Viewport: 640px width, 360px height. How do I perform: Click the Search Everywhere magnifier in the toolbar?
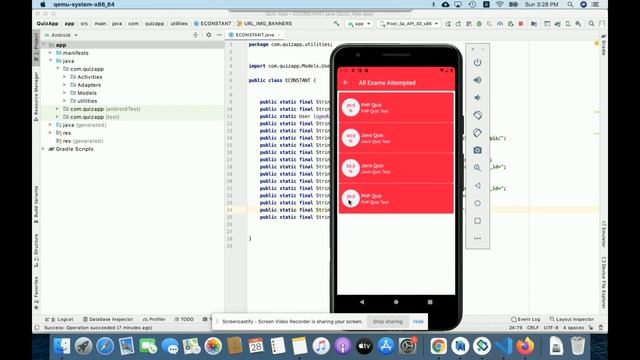[x=591, y=24]
